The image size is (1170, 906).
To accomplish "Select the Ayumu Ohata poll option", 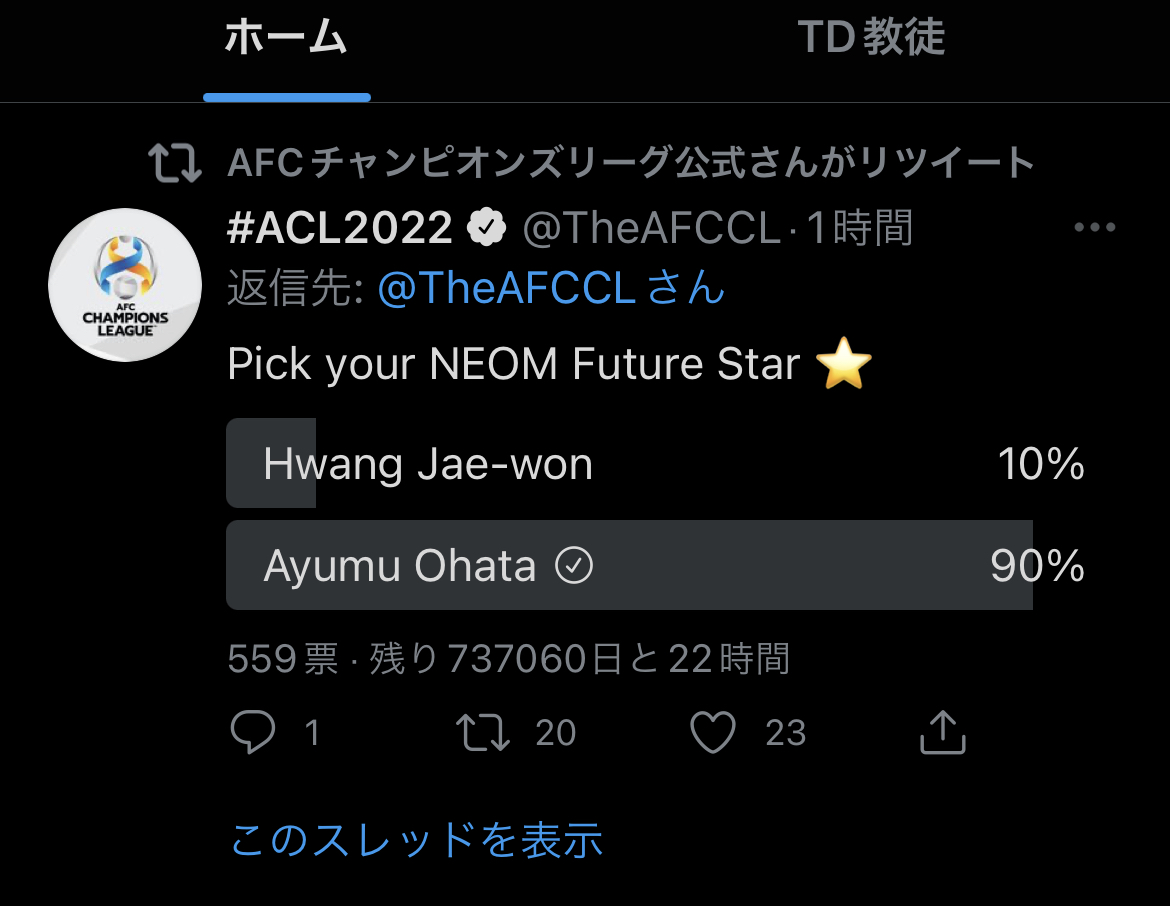I will 655,566.
